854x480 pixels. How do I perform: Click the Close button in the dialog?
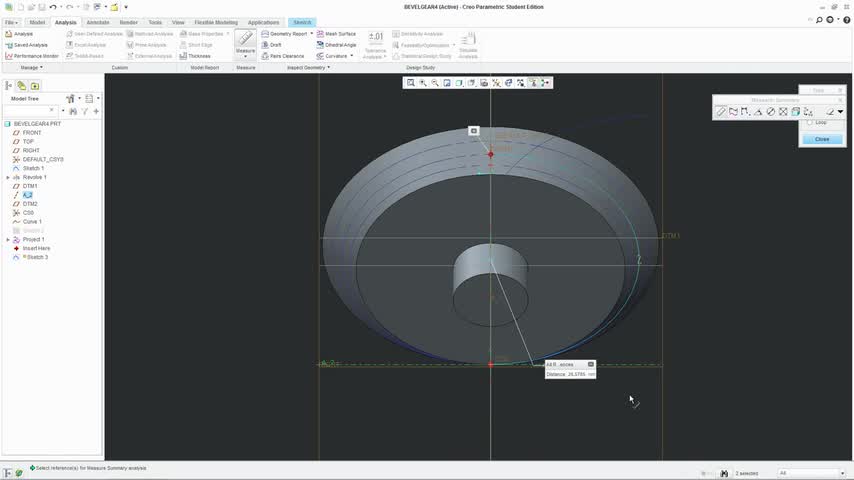(x=822, y=139)
